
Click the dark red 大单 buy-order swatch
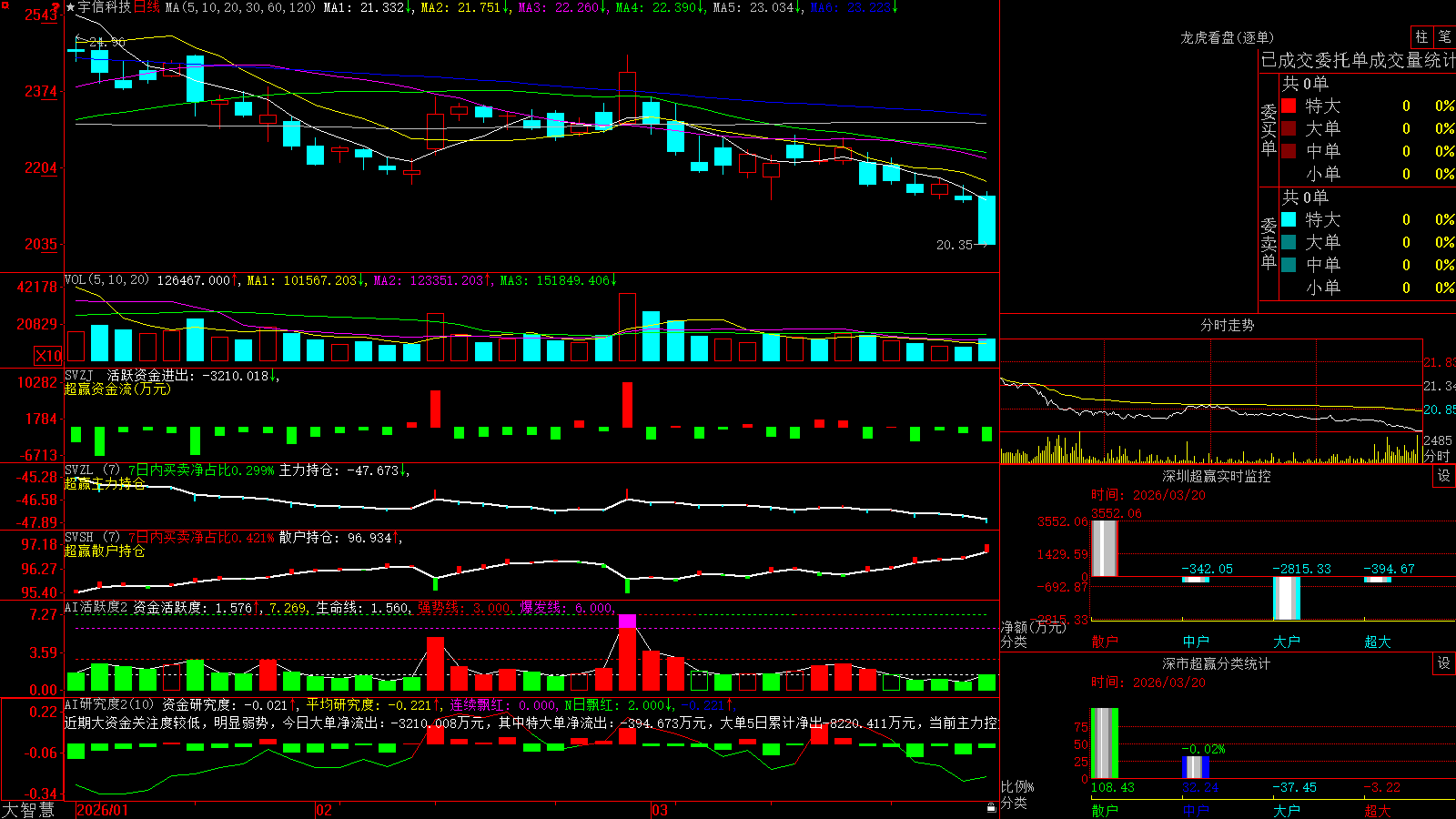click(1289, 128)
